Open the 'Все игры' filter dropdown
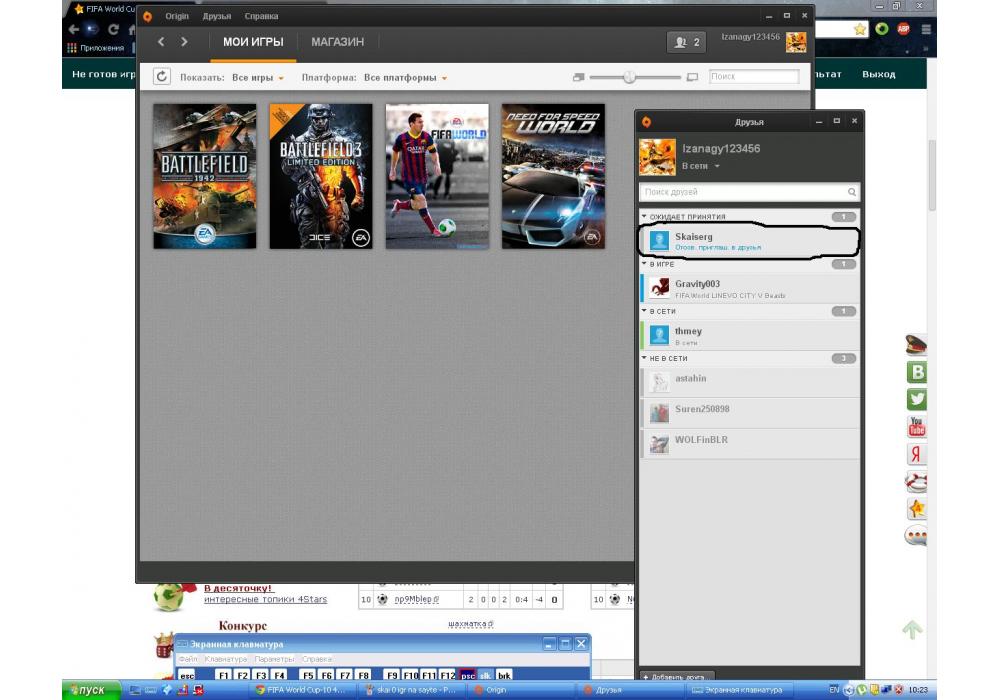Screen dimensions: 1000x700 (258, 78)
